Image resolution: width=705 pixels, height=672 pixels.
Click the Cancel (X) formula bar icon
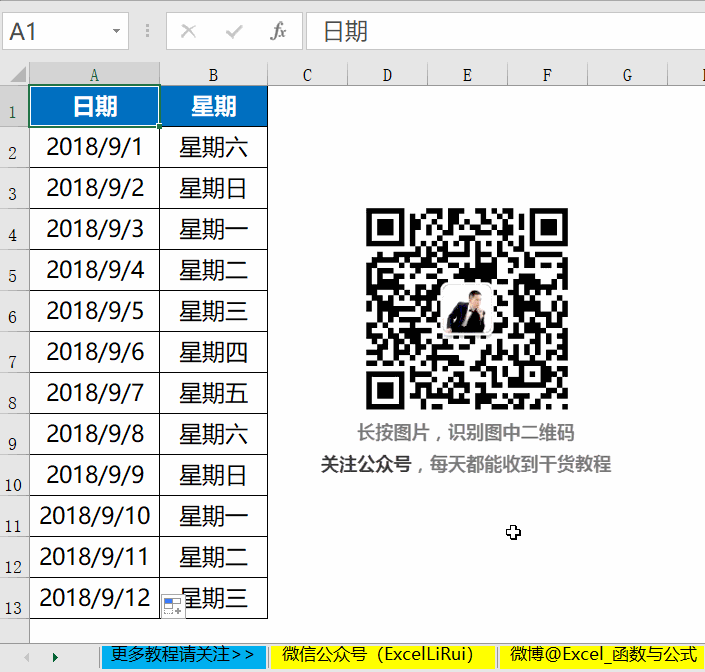pyautogui.click(x=188, y=31)
